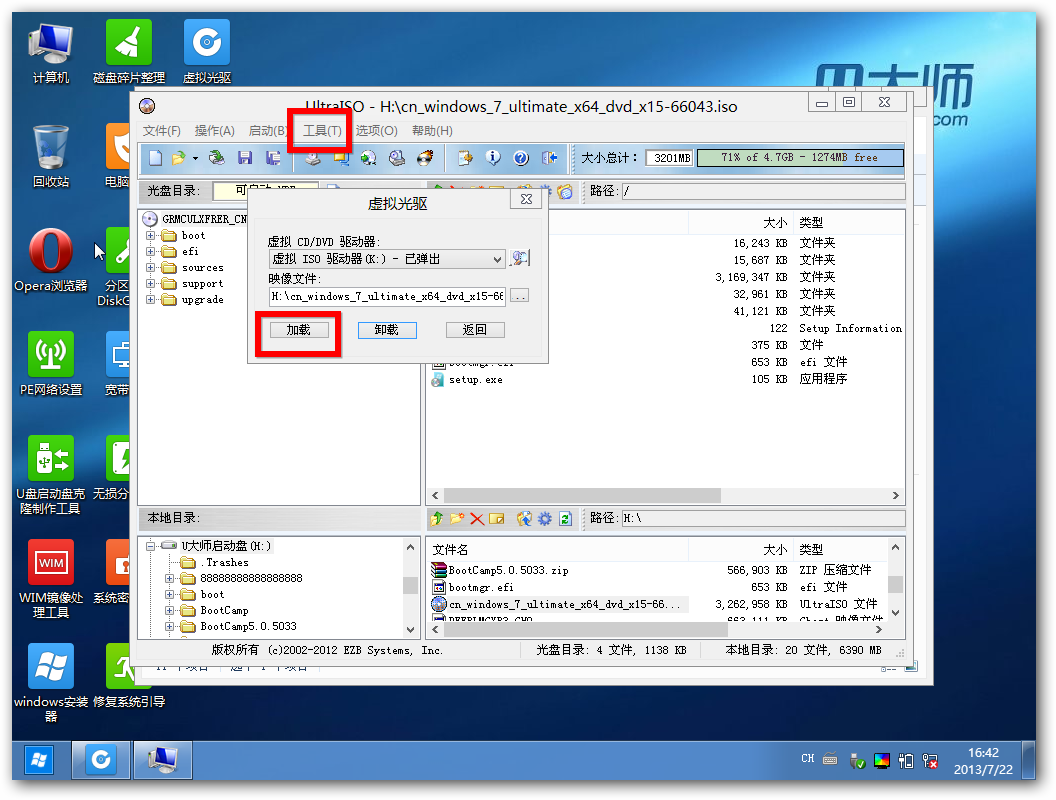The image size is (1056, 800).
Task: Click the 卸载 button in virtual drive dialog
Action: click(x=387, y=330)
